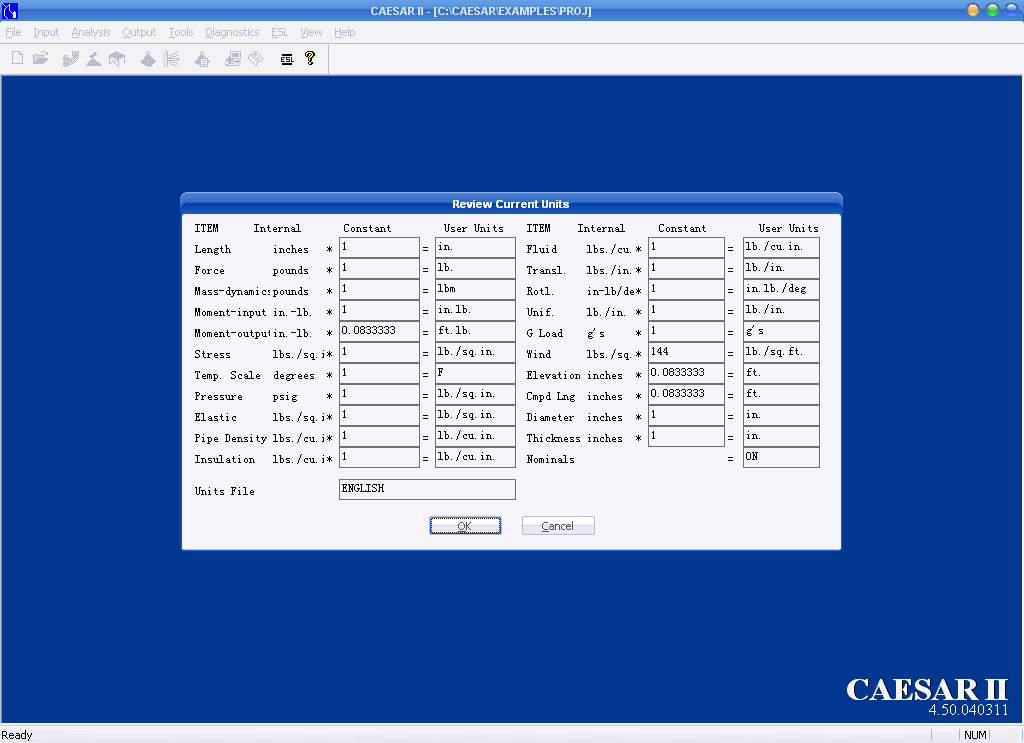This screenshot has width=1024, height=743.
Task: Click the static analysis toolbar icon
Action: coord(148,59)
